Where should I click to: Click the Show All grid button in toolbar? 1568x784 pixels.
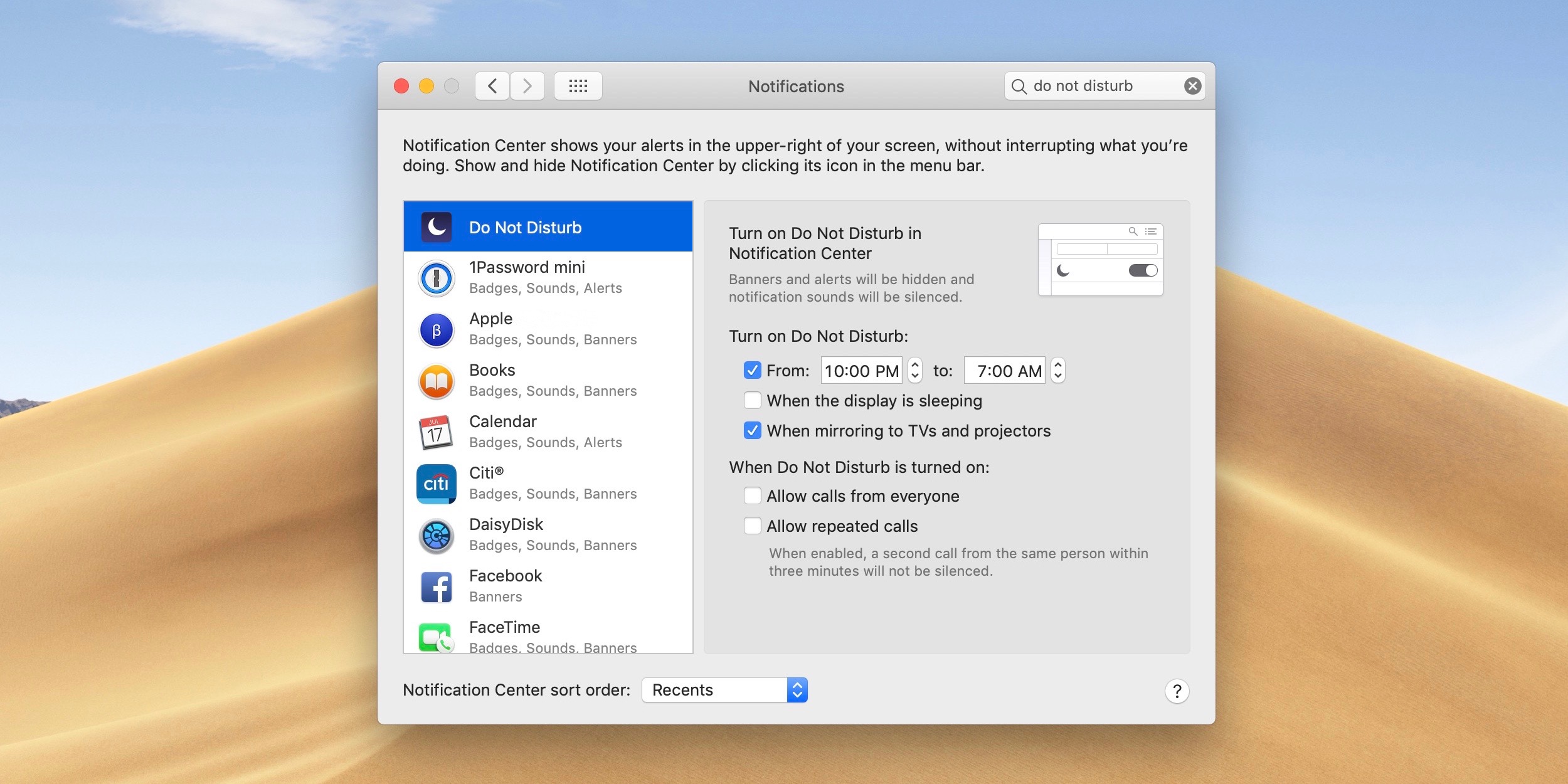[578, 86]
